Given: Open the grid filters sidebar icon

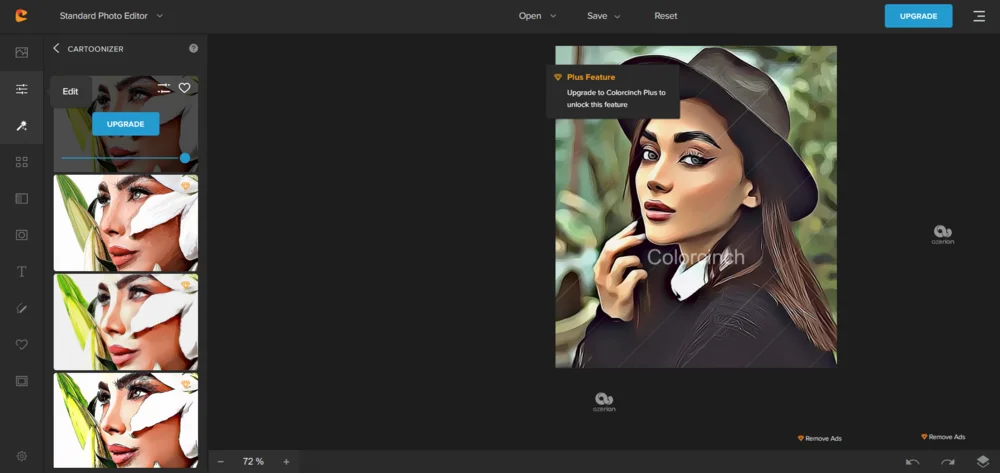Looking at the screenshot, I should pyautogui.click(x=22, y=162).
